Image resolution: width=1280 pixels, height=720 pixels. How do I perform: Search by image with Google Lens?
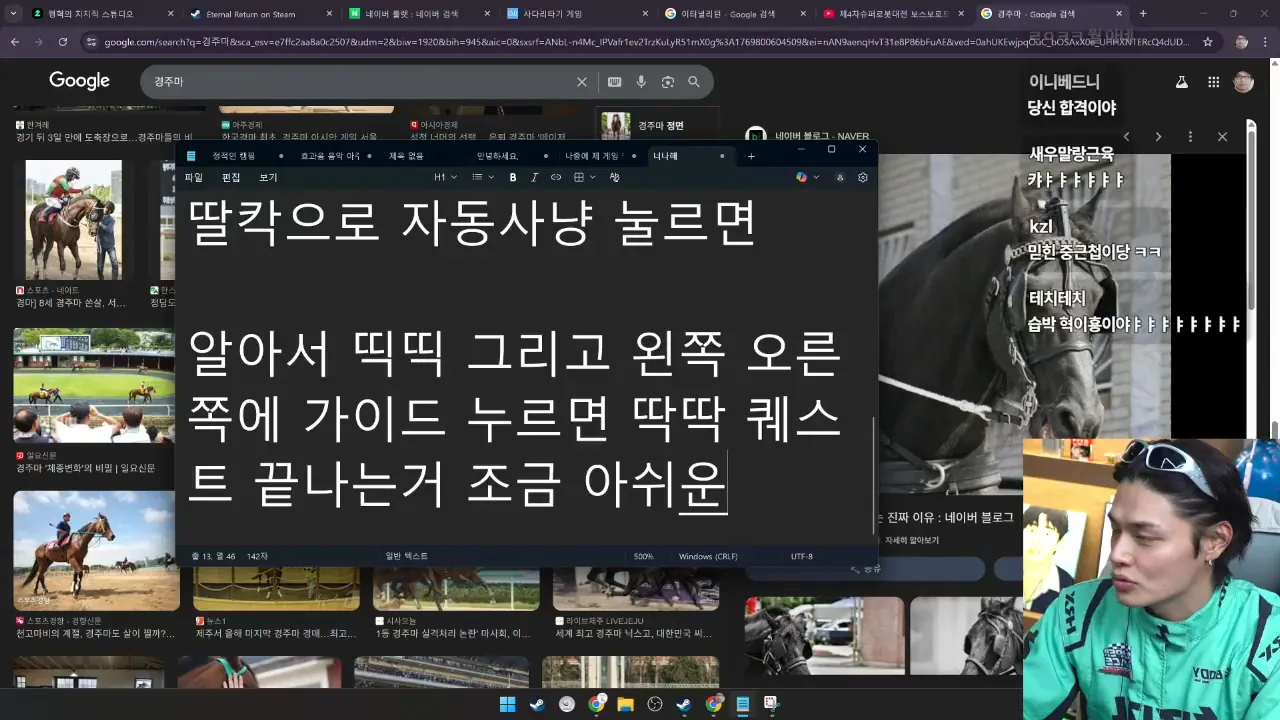667,82
